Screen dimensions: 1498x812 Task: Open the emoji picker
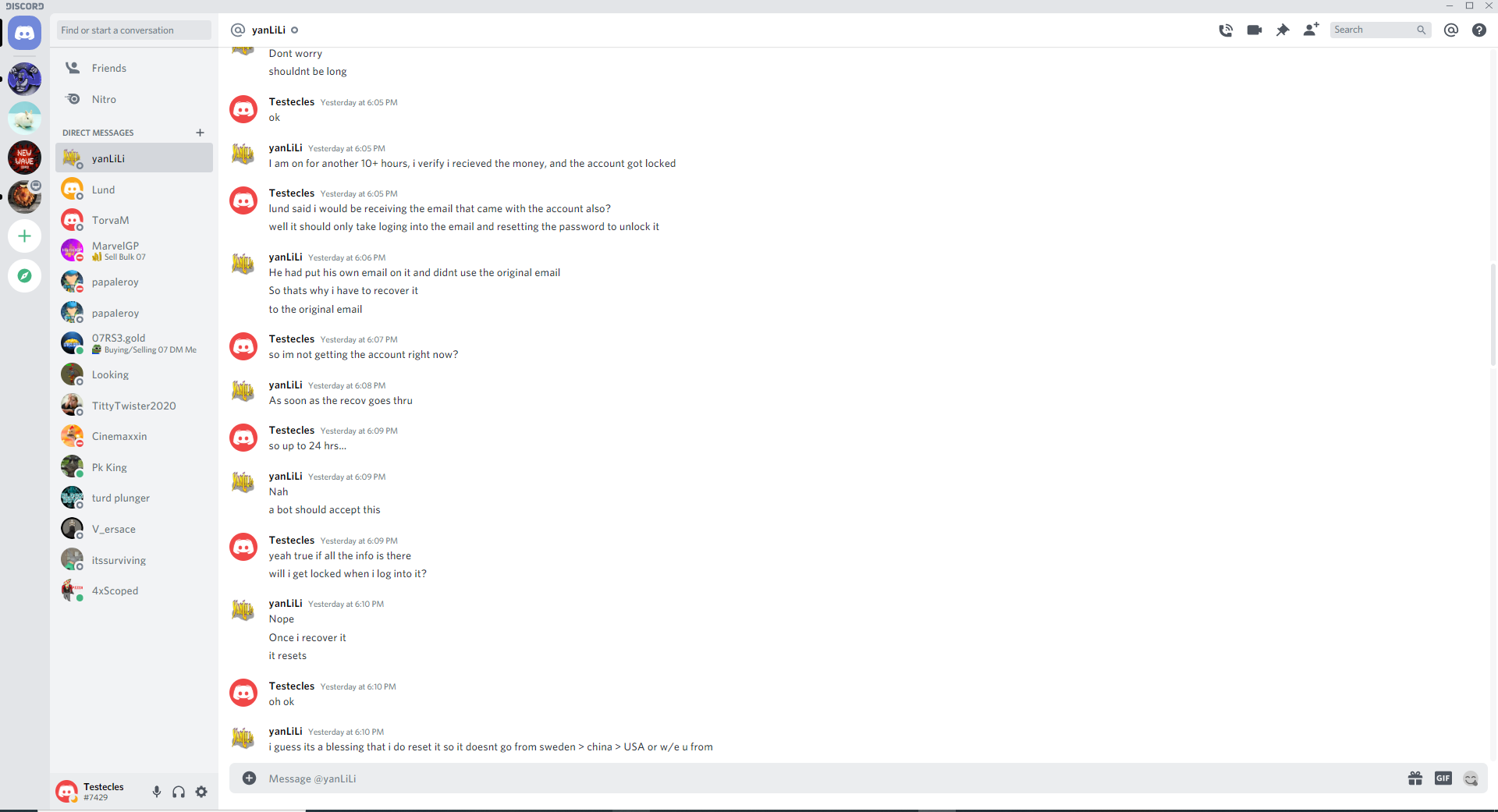pos(1471,778)
